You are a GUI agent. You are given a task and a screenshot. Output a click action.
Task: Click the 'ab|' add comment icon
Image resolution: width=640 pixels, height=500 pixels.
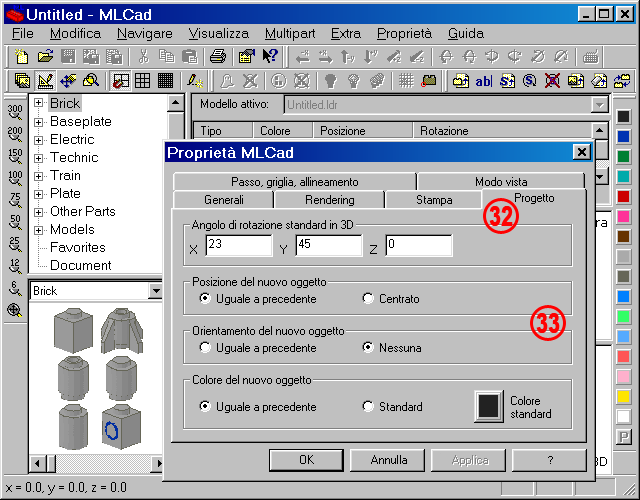tap(484, 81)
